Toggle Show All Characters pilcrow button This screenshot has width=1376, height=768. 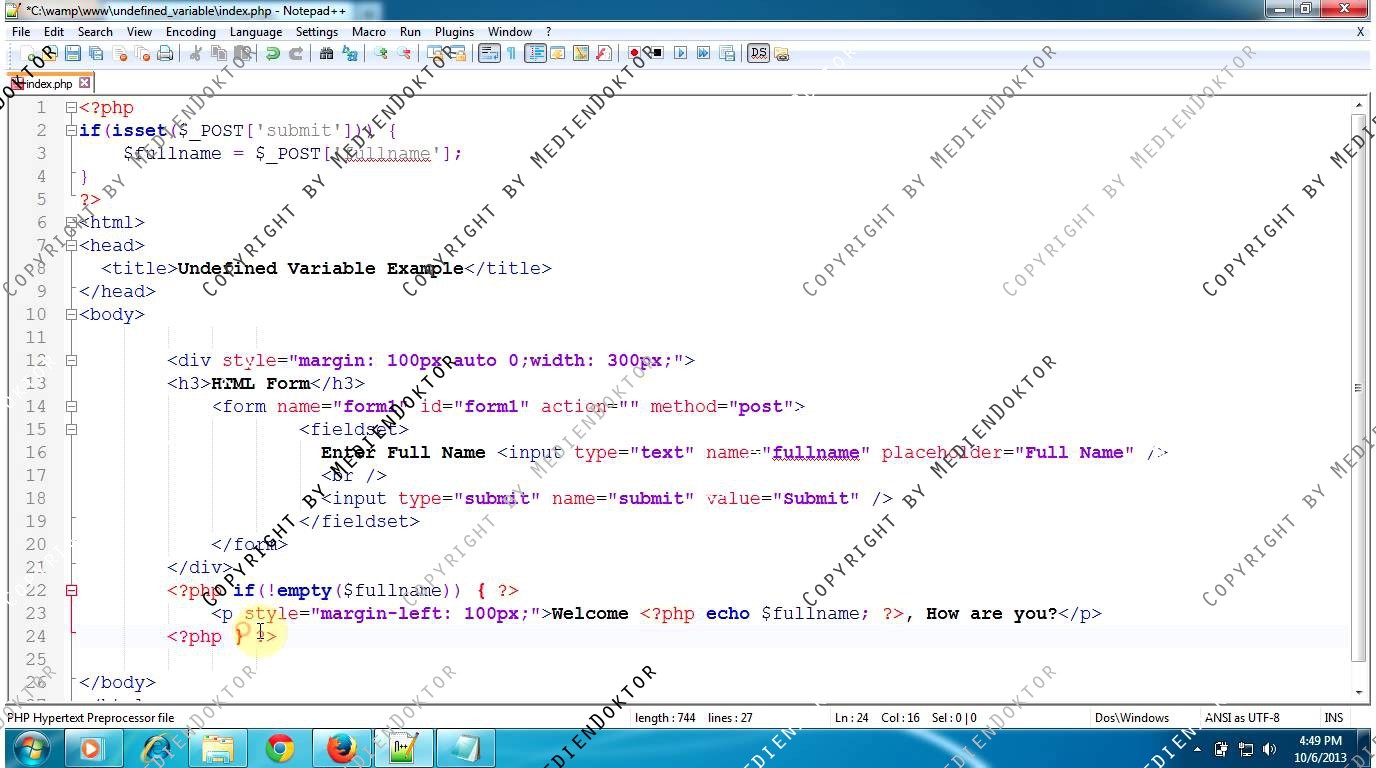coord(511,54)
